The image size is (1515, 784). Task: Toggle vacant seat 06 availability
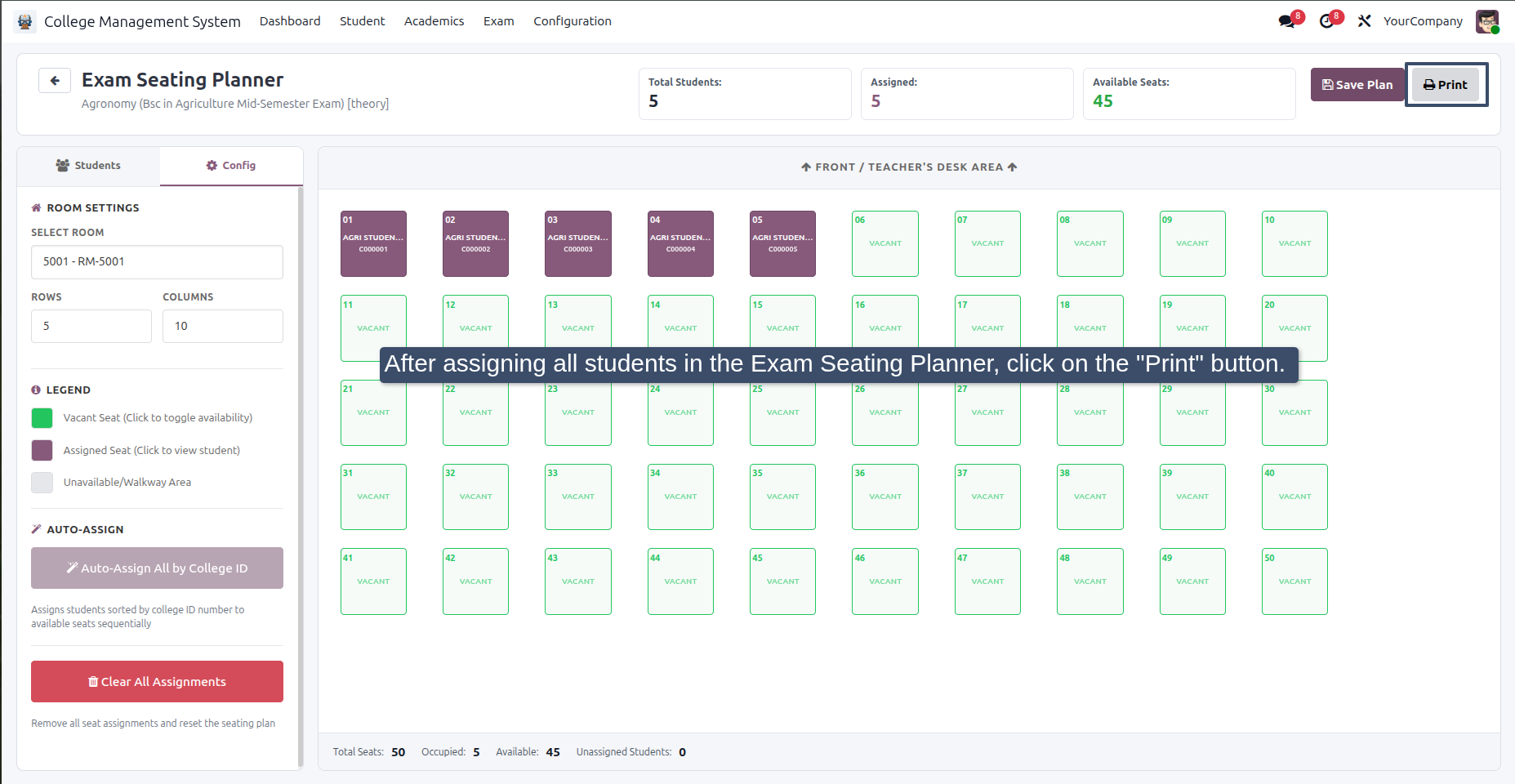885,243
